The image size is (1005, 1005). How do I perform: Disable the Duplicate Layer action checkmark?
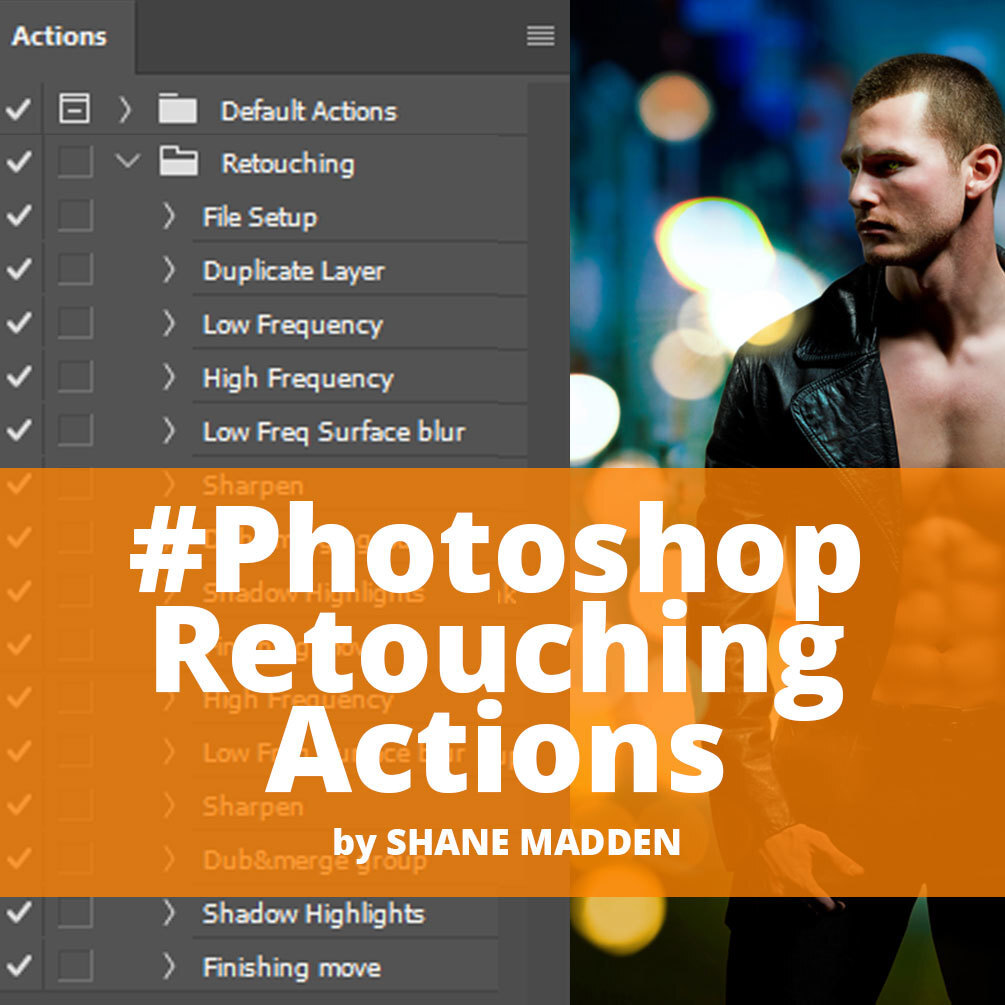pos(19,269)
